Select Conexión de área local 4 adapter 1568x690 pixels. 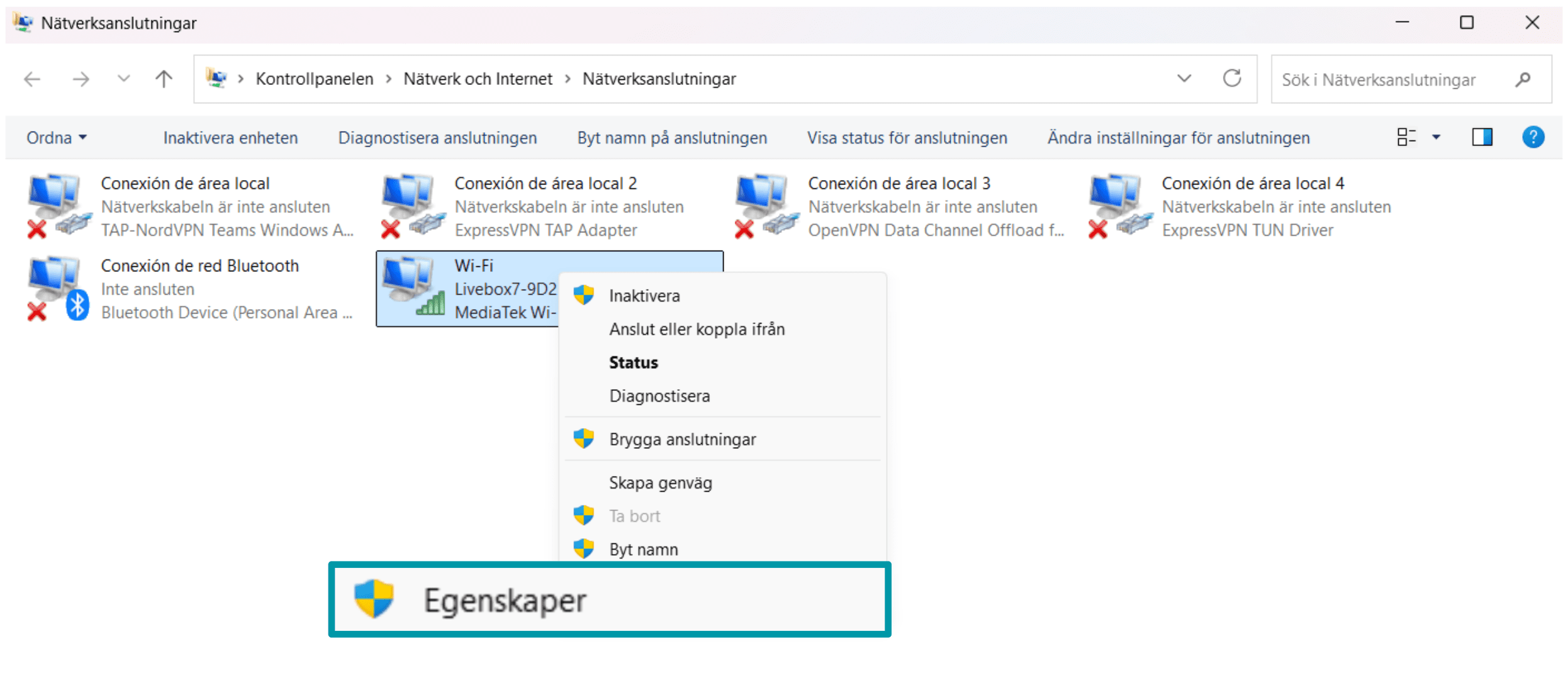click(1252, 184)
